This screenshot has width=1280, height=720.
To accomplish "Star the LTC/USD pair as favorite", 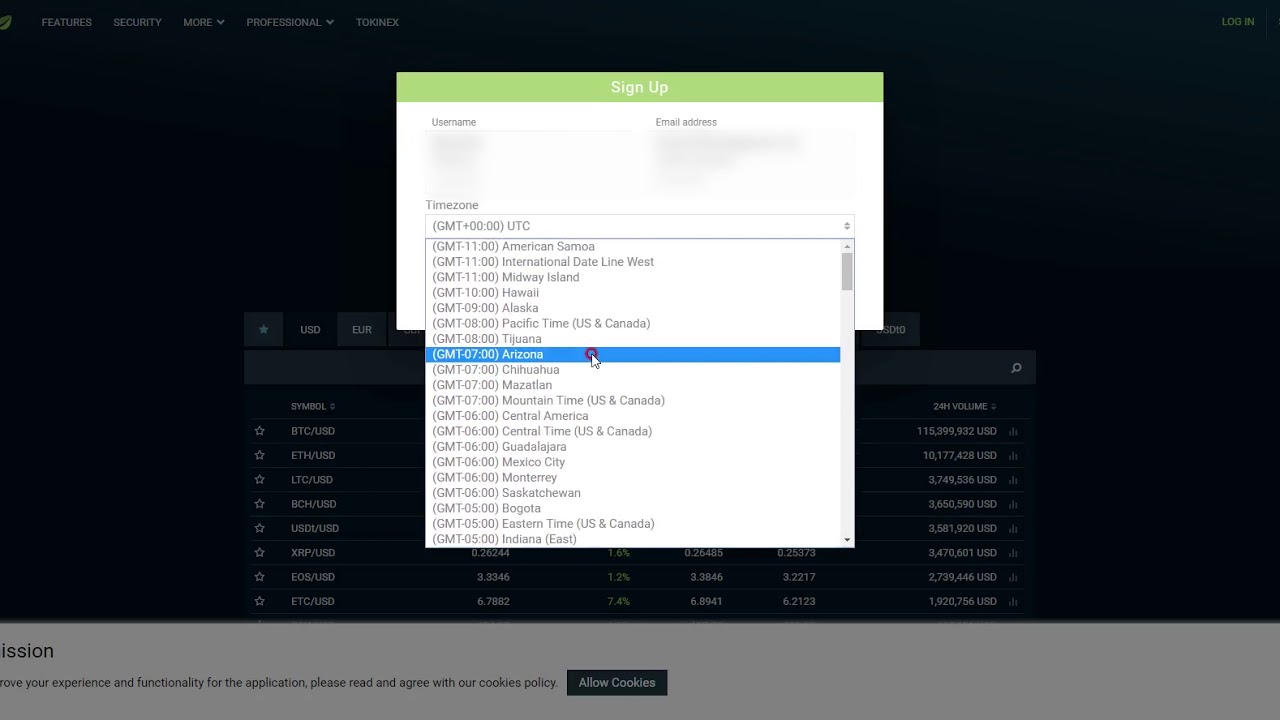I will click(x=260, y=480).
